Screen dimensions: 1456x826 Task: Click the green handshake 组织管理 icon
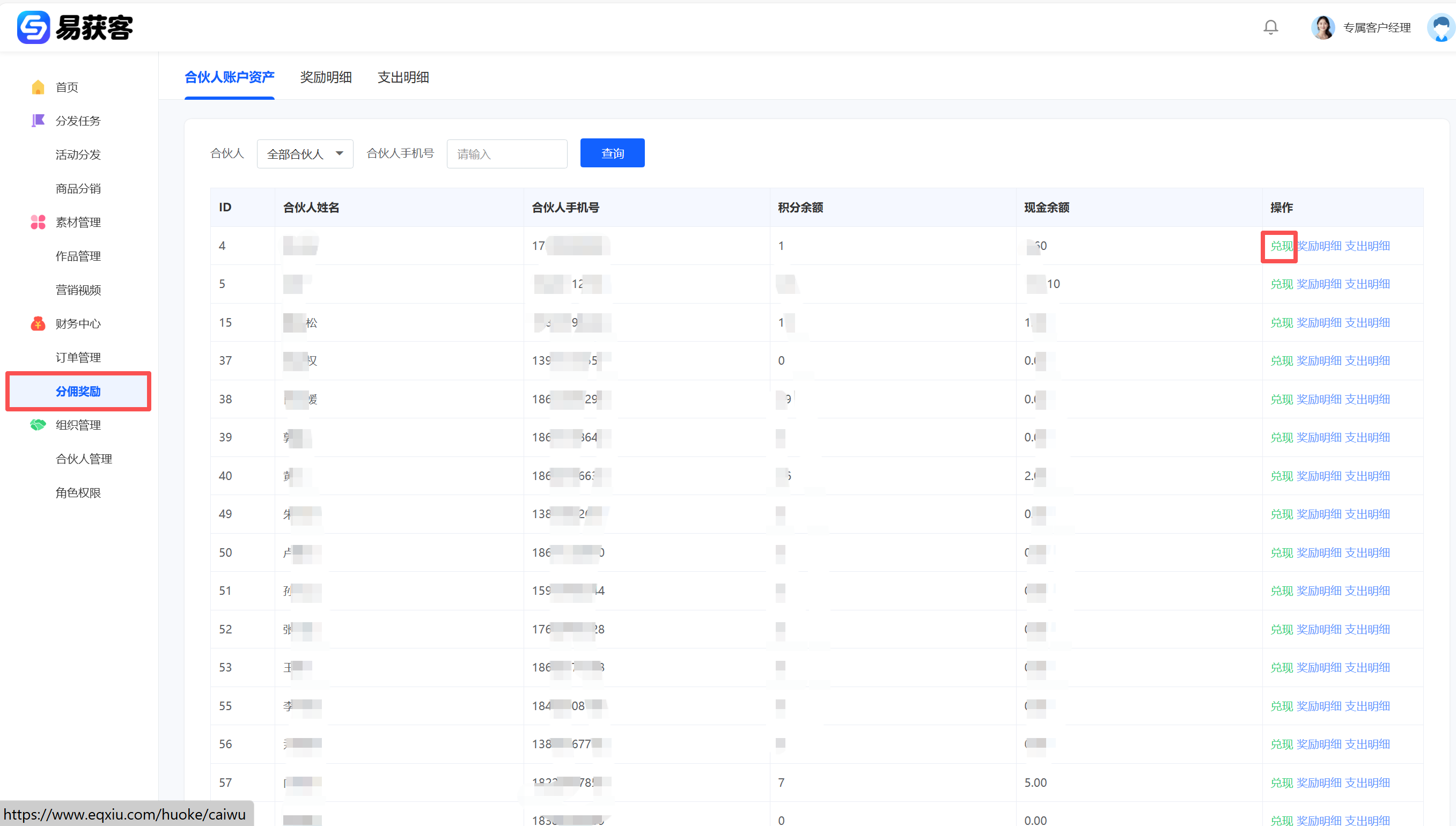[x=38, y=425]
